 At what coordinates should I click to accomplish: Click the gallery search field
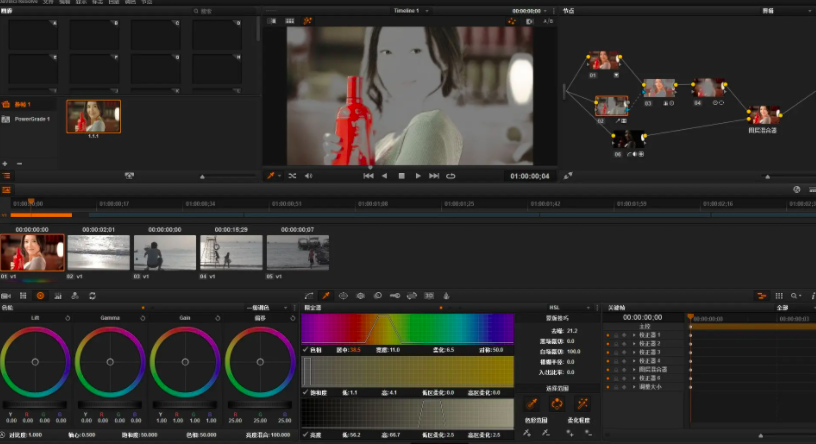coord(224,10)
